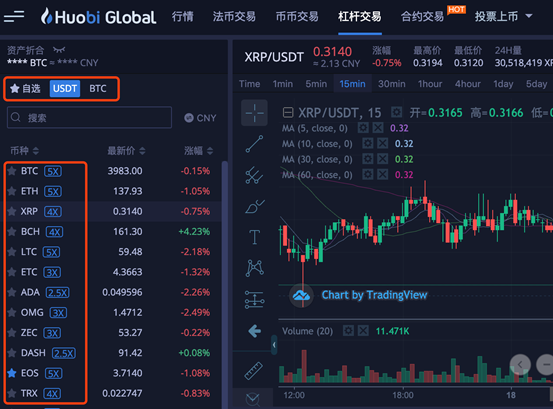Switch to the 自选 favorites tab

(x=25, y=88)
